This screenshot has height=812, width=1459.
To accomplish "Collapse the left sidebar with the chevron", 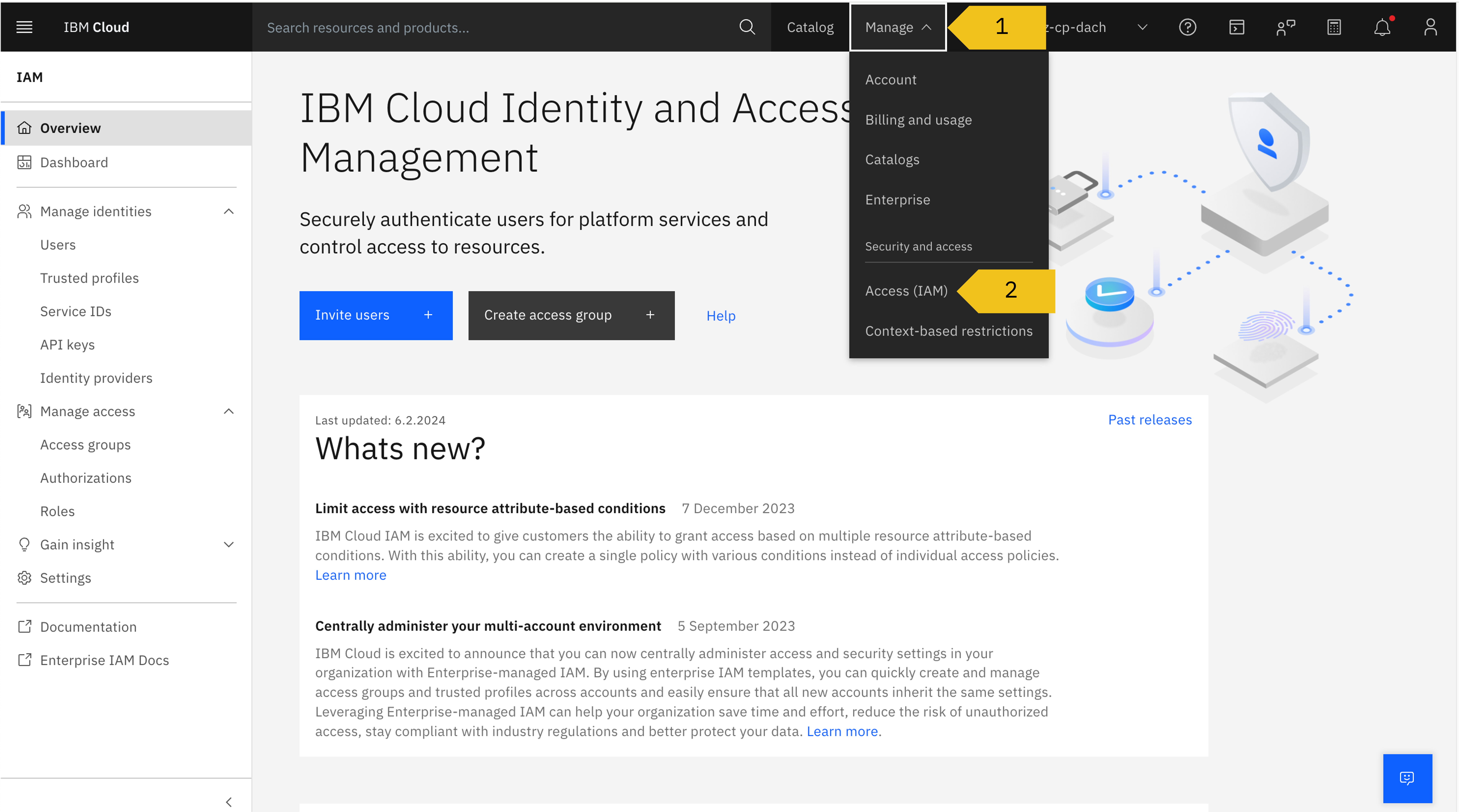I will tap(229, 802).
